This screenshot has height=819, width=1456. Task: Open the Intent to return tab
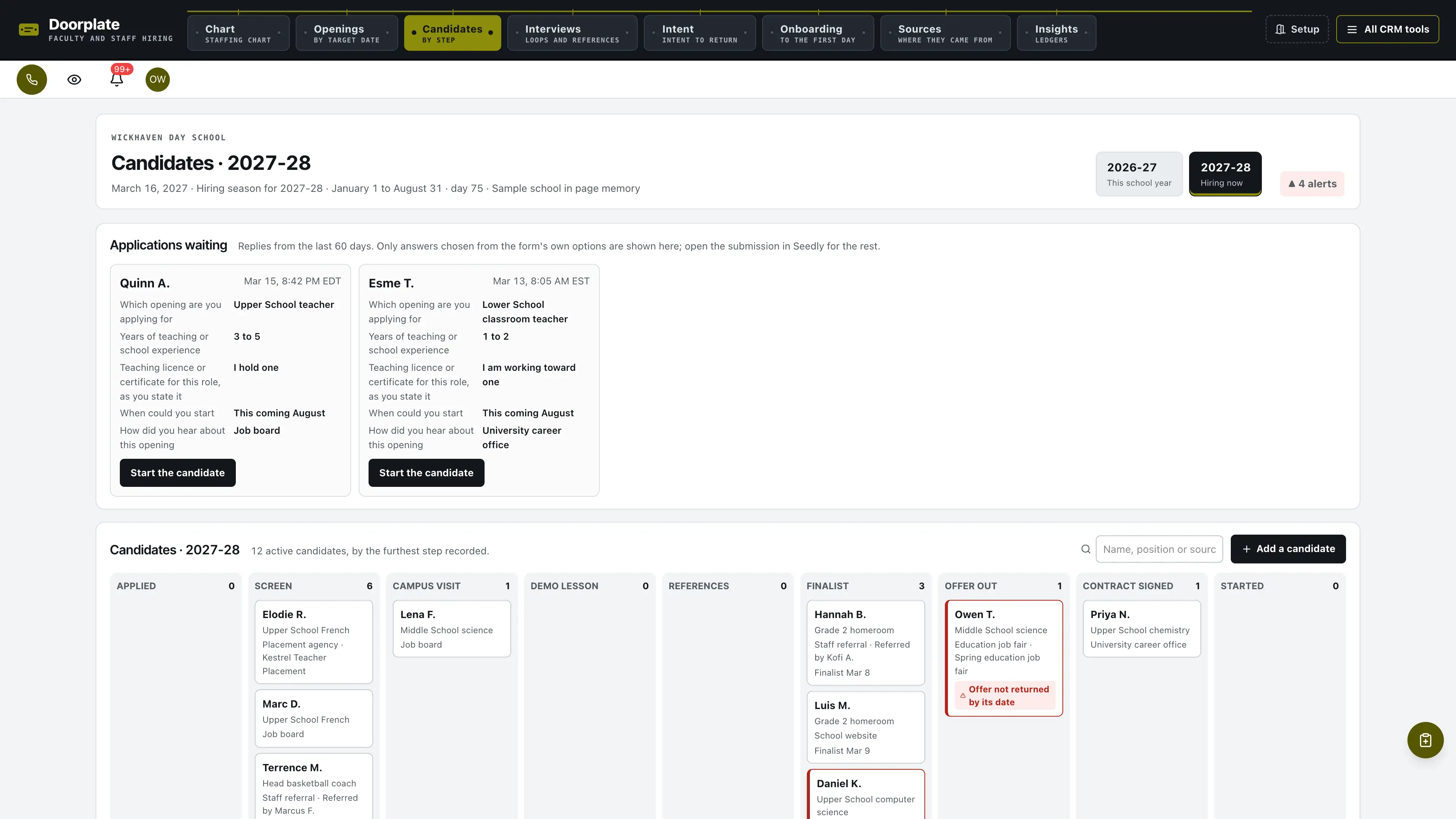(700, 33)
